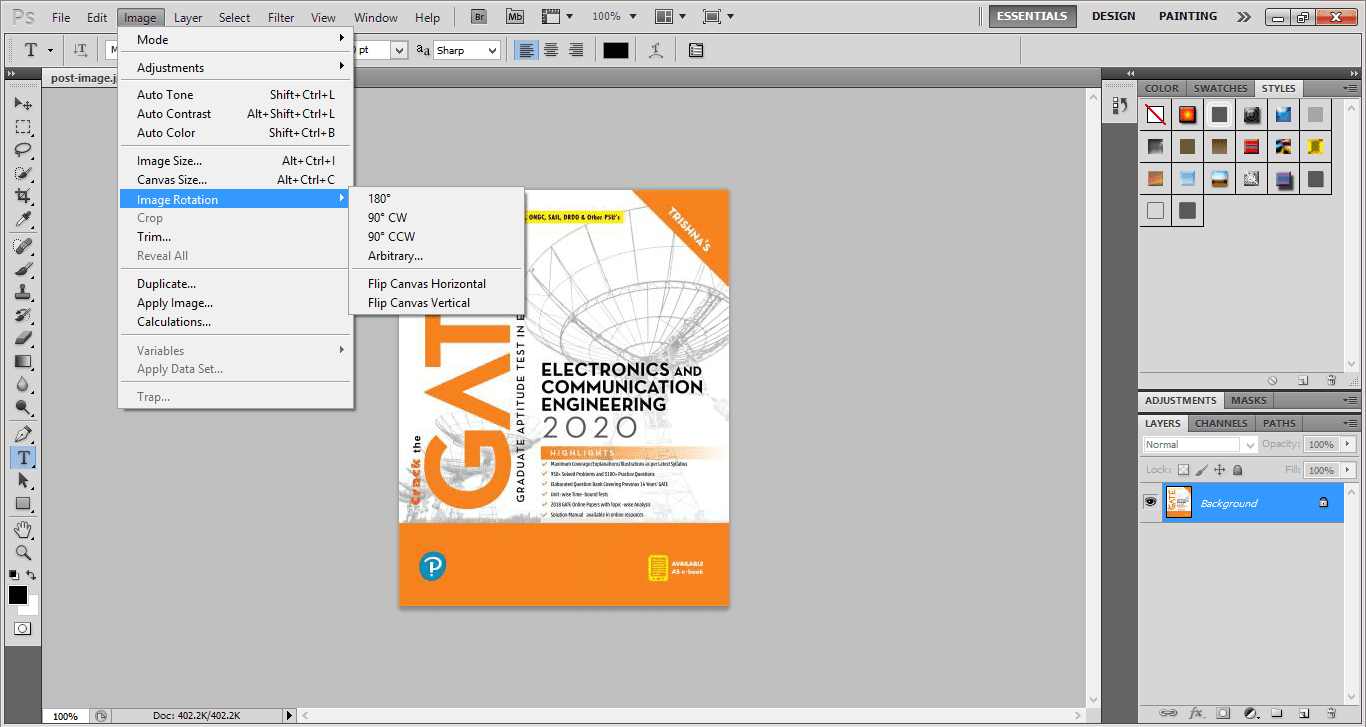Select the Spot Healing Brush tool
This screenshot has height=727, width=1366.
pos(22,246)
